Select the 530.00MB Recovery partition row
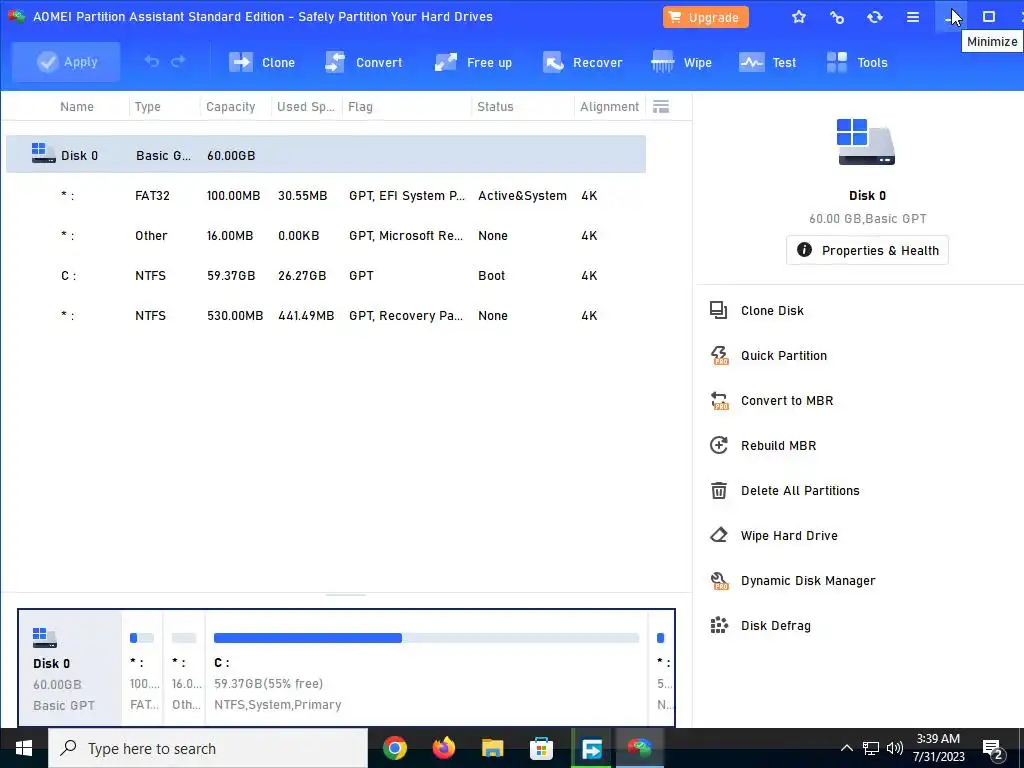 click(326, 315)
